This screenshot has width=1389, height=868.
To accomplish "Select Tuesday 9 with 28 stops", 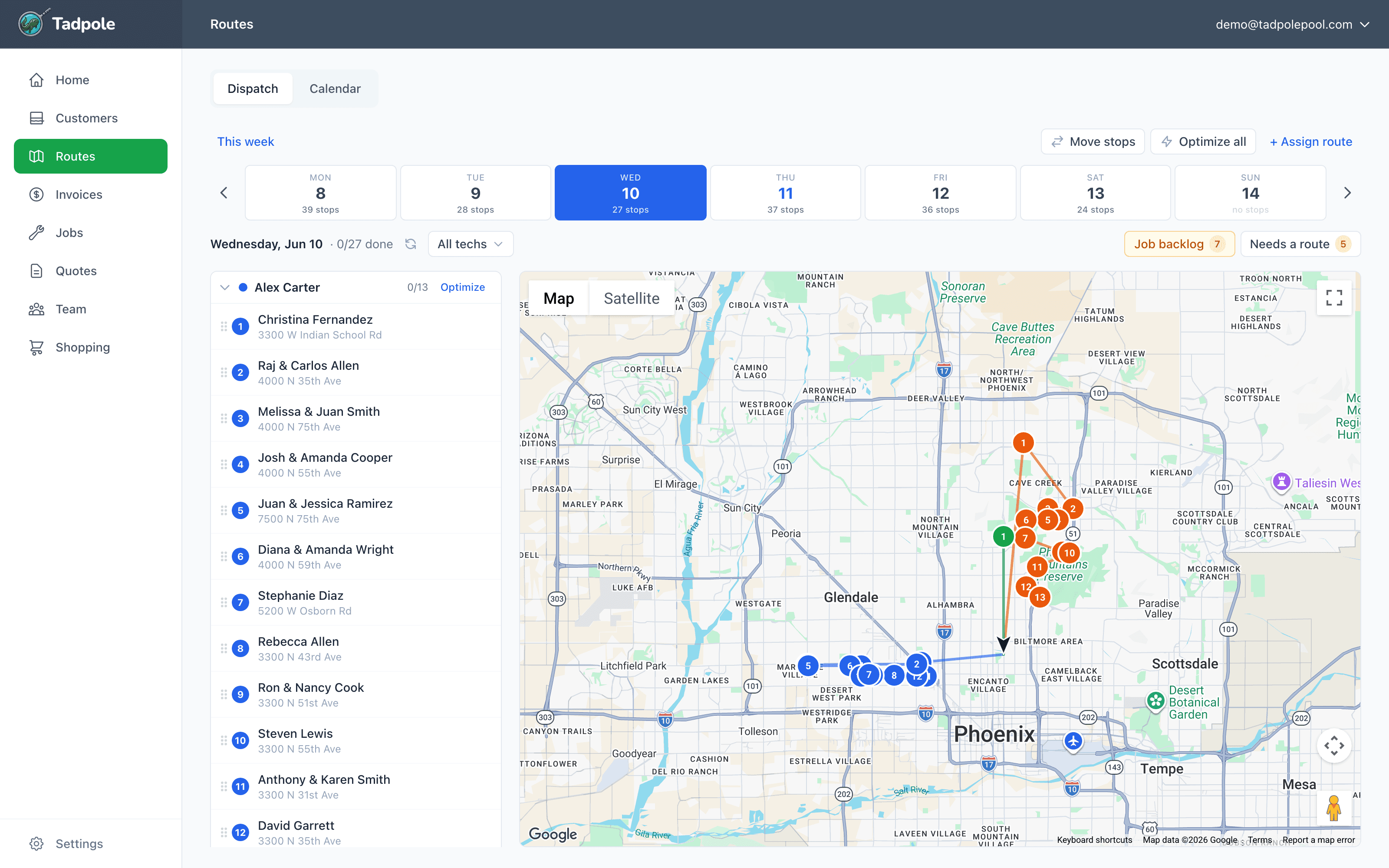I will [475, 193].
